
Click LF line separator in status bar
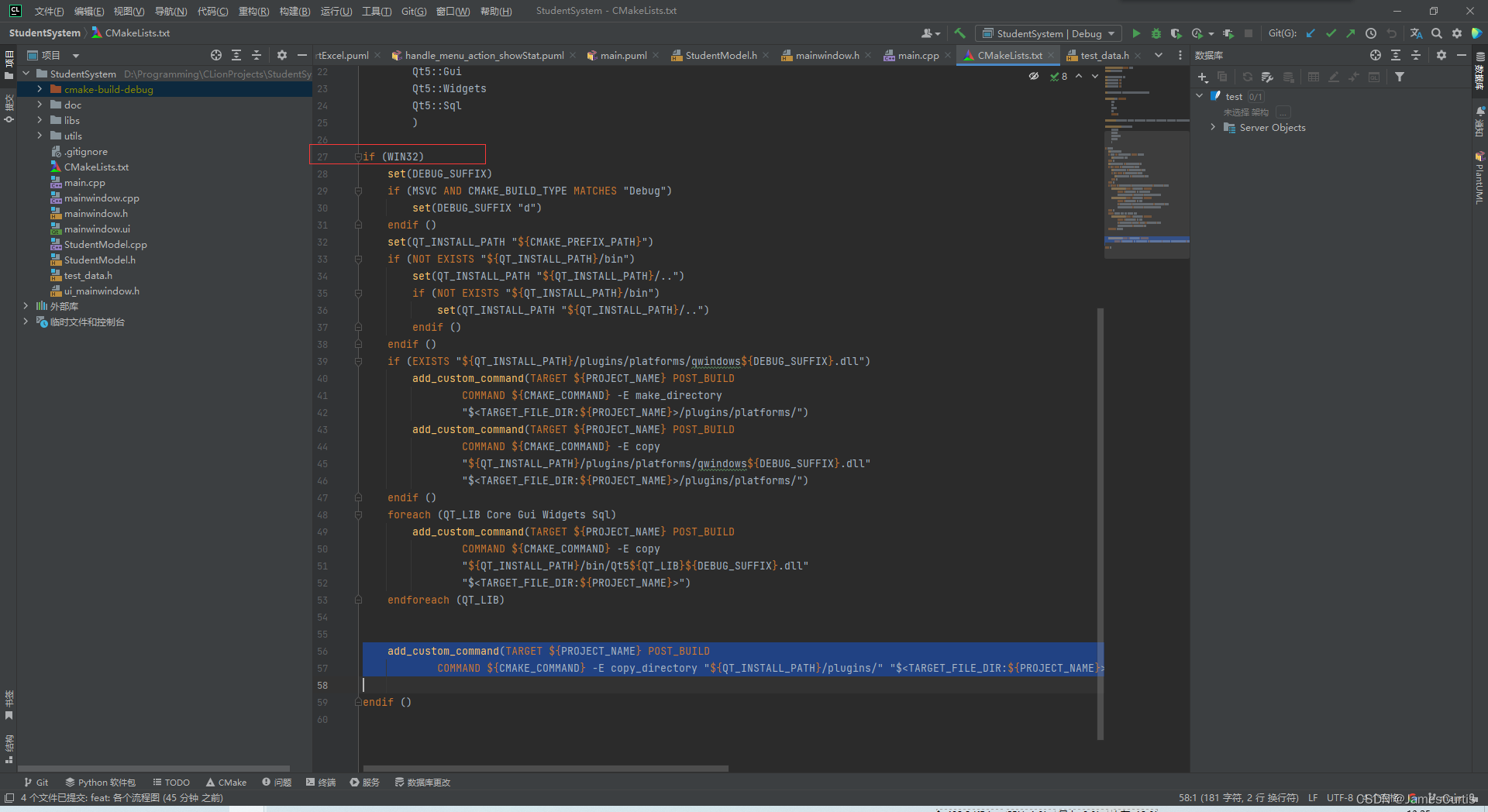click(1313, 797)
